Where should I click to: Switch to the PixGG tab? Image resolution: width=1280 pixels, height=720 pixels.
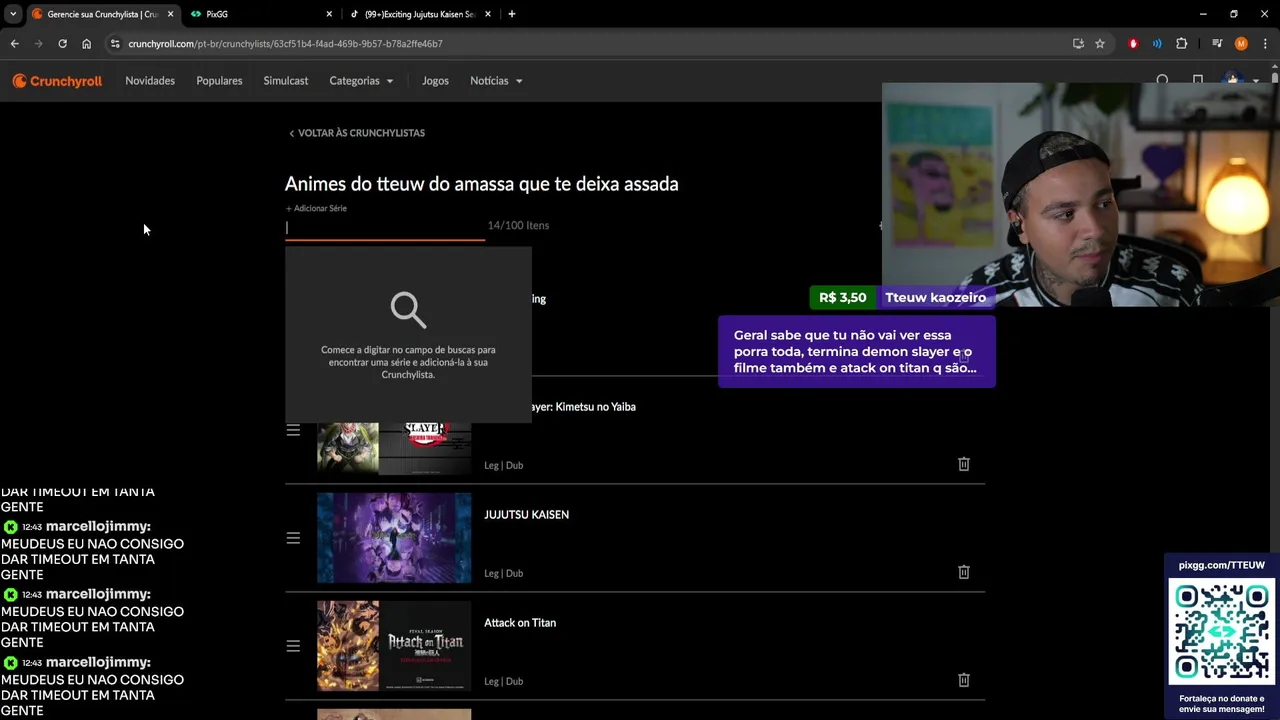pos(260,14)
